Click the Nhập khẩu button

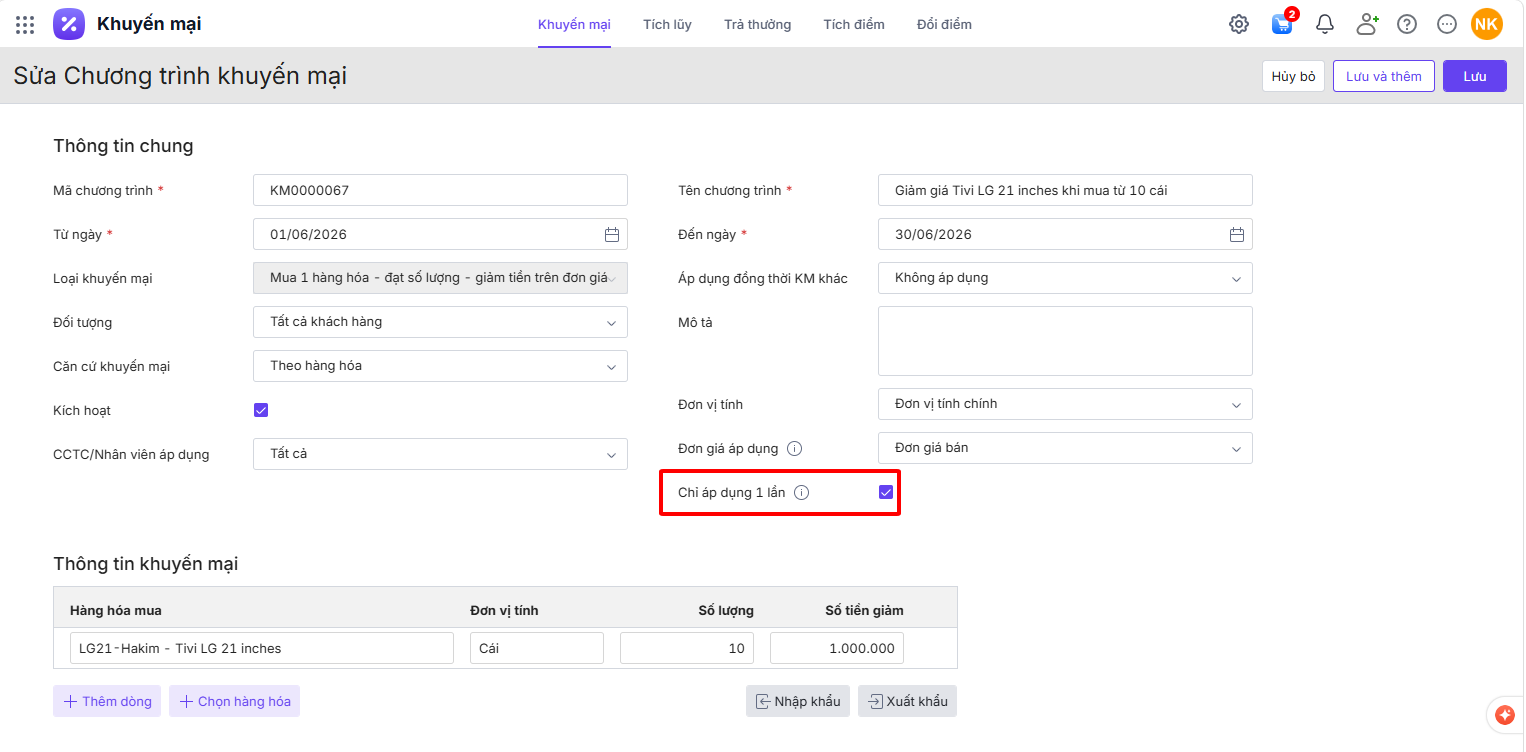coord(798,701)
